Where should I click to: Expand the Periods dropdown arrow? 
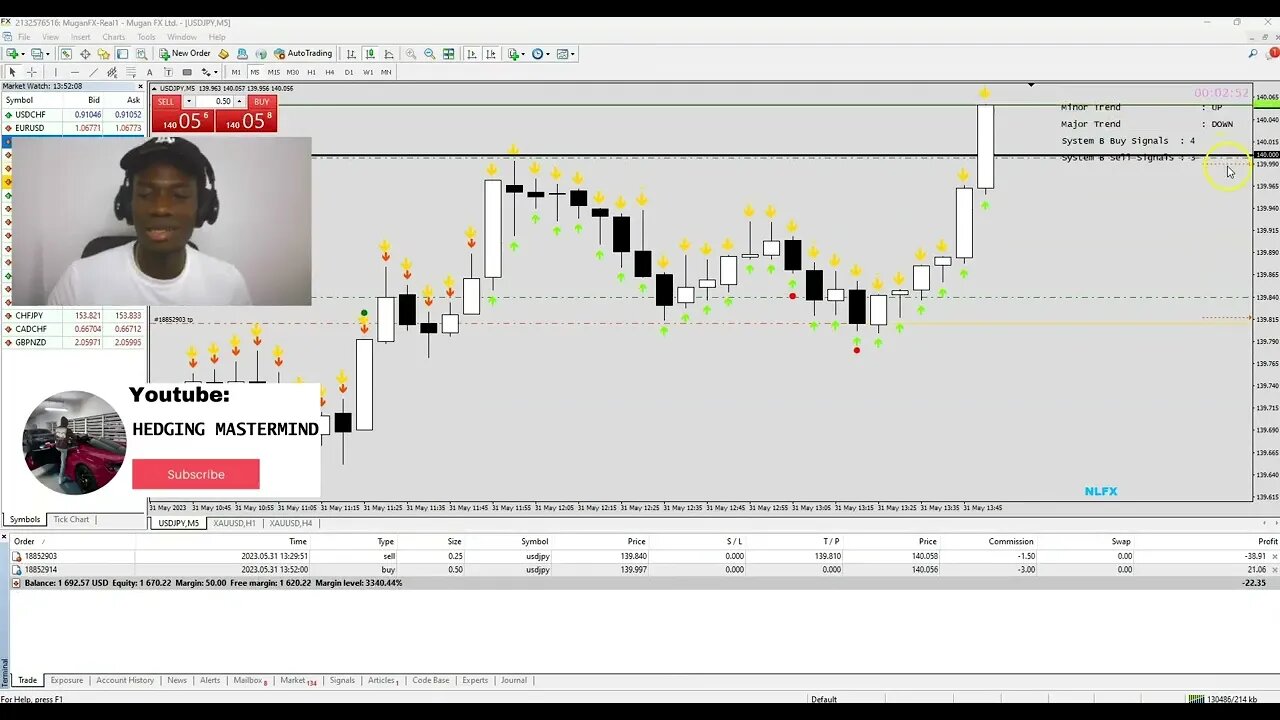[x=548, y=54]
